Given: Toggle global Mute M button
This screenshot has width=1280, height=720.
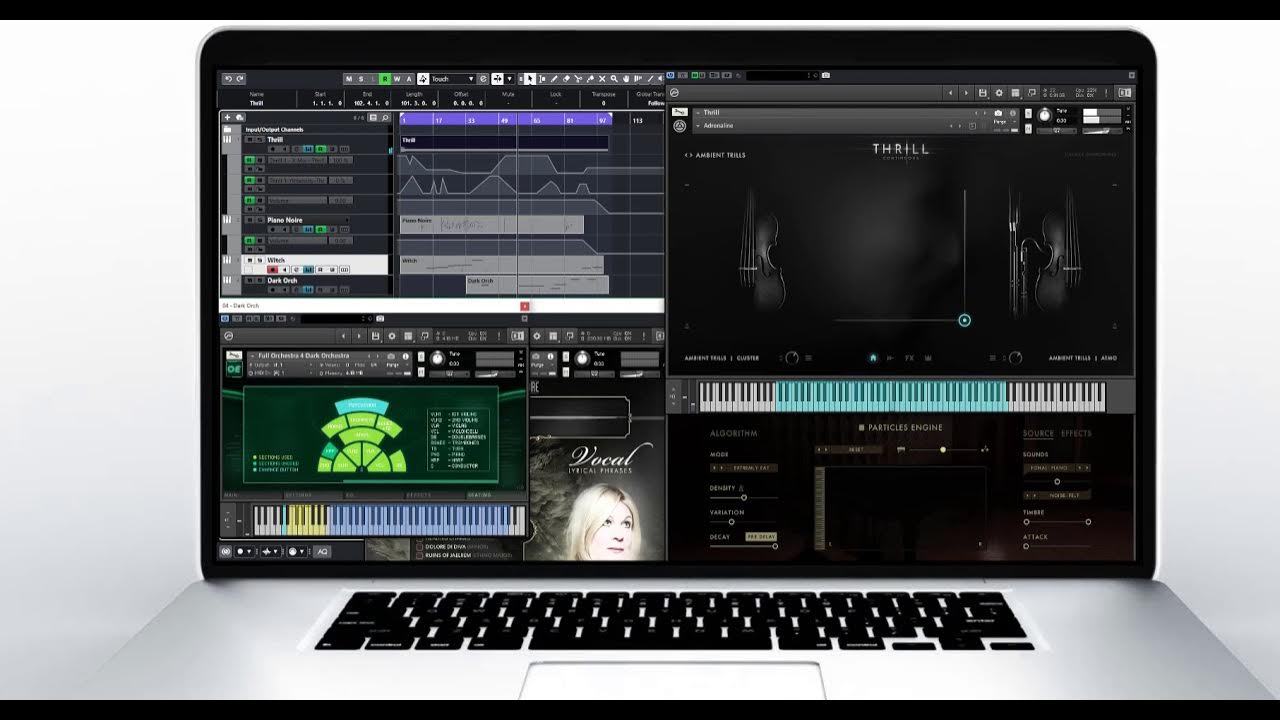Looking at the screenshot, I should tap(349, 79).
